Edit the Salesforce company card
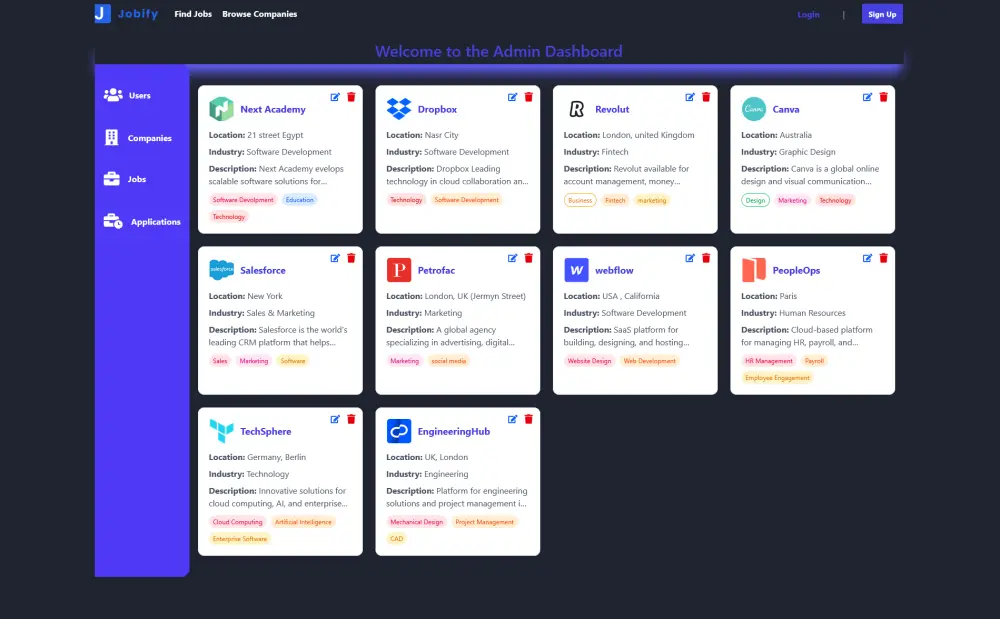 335,258
